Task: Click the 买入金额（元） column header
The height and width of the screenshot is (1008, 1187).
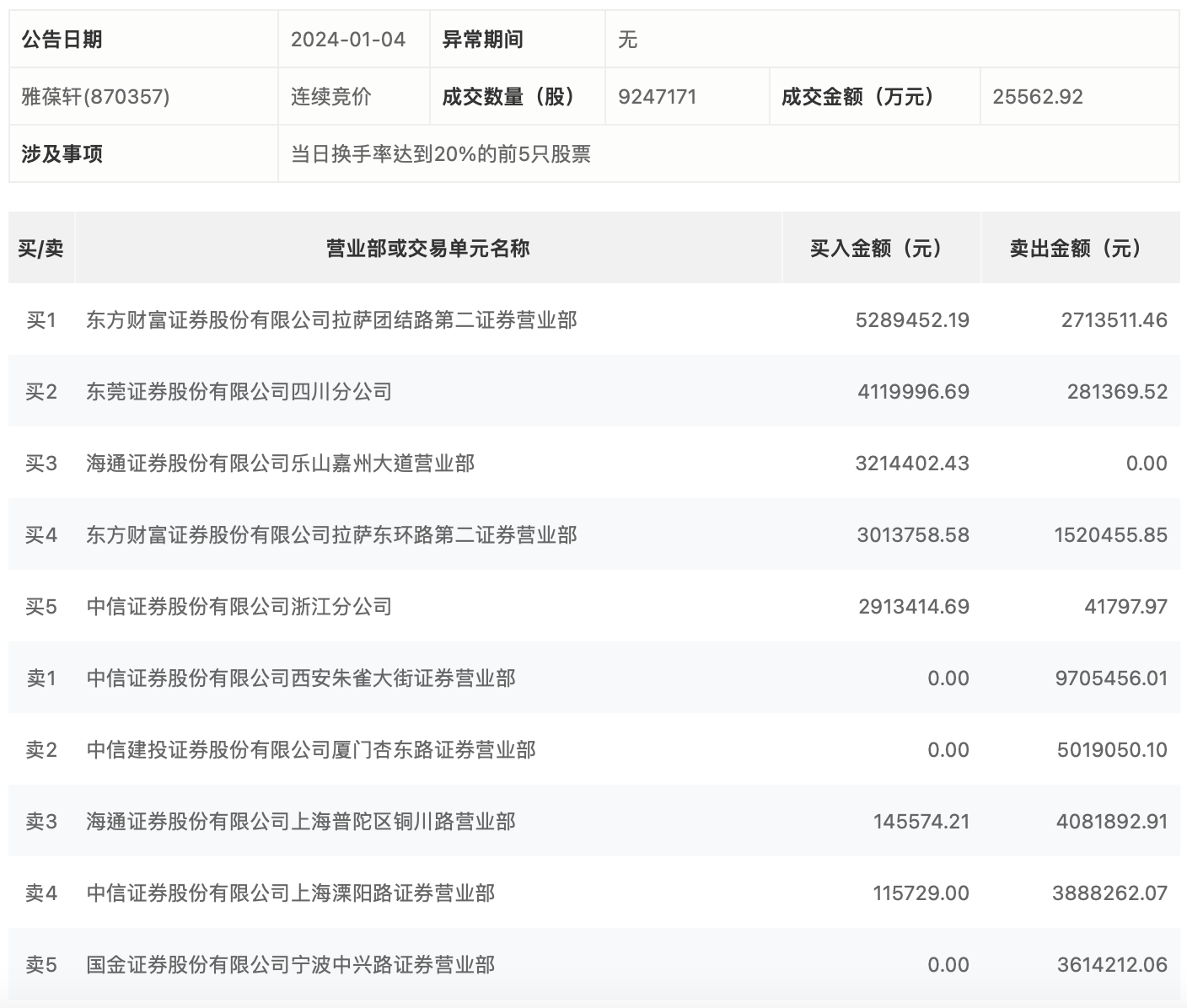Action: pos(882,248)
